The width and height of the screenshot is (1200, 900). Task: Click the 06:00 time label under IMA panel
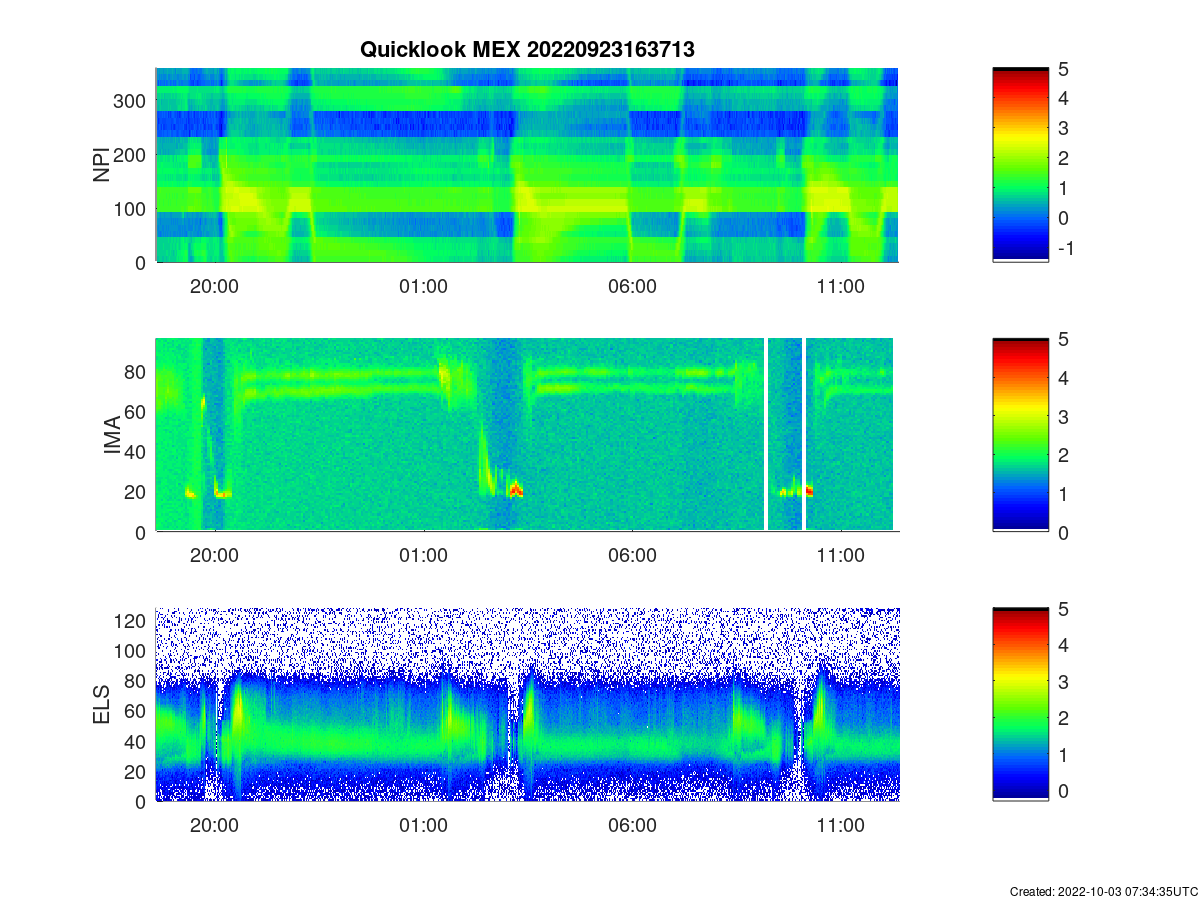coord(632,556)
